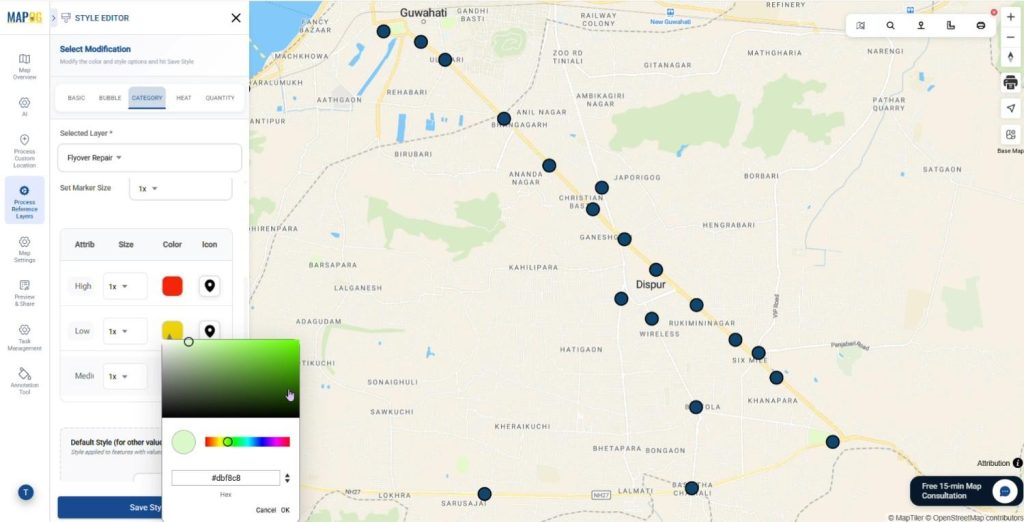Click the hue slider in color picker
The width and height of the screenshot is (1024, 522).
click(247, 441)
